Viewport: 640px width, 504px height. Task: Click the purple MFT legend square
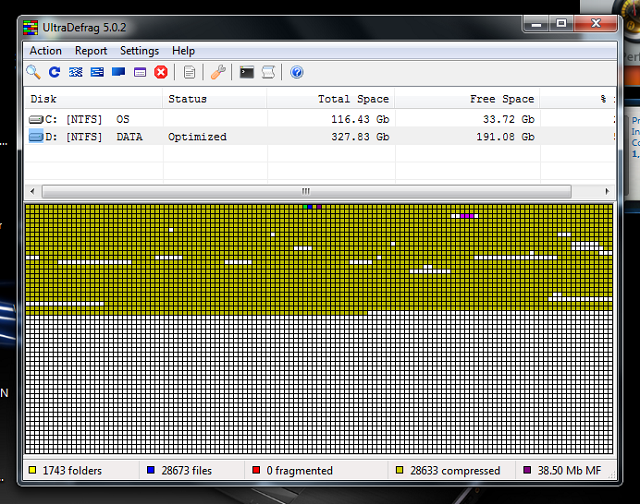pyautogui.click(x=527, y=470)
